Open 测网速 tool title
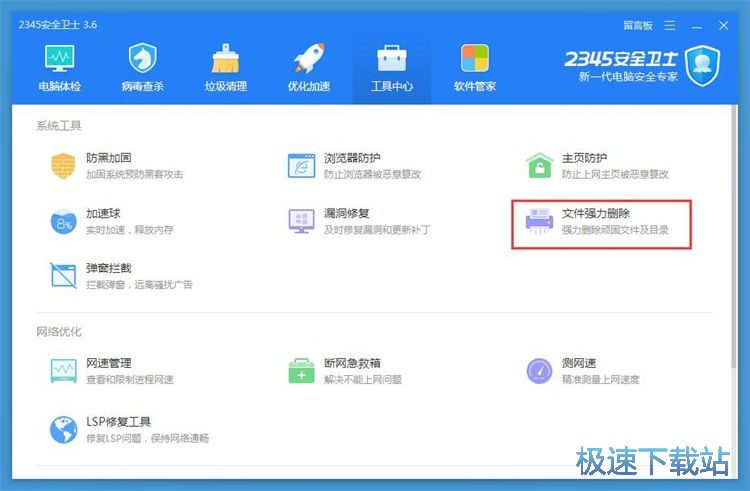 tap(579, 363)
